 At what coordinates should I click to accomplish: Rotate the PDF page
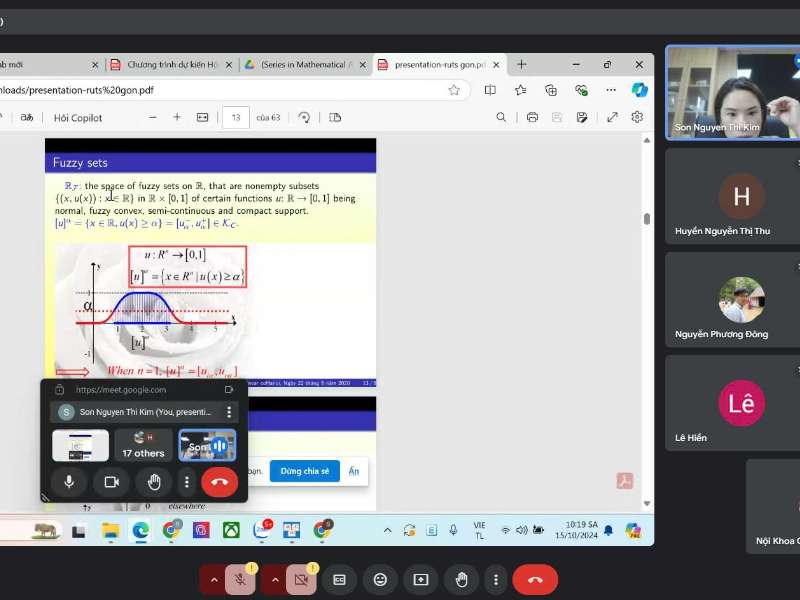304,117
